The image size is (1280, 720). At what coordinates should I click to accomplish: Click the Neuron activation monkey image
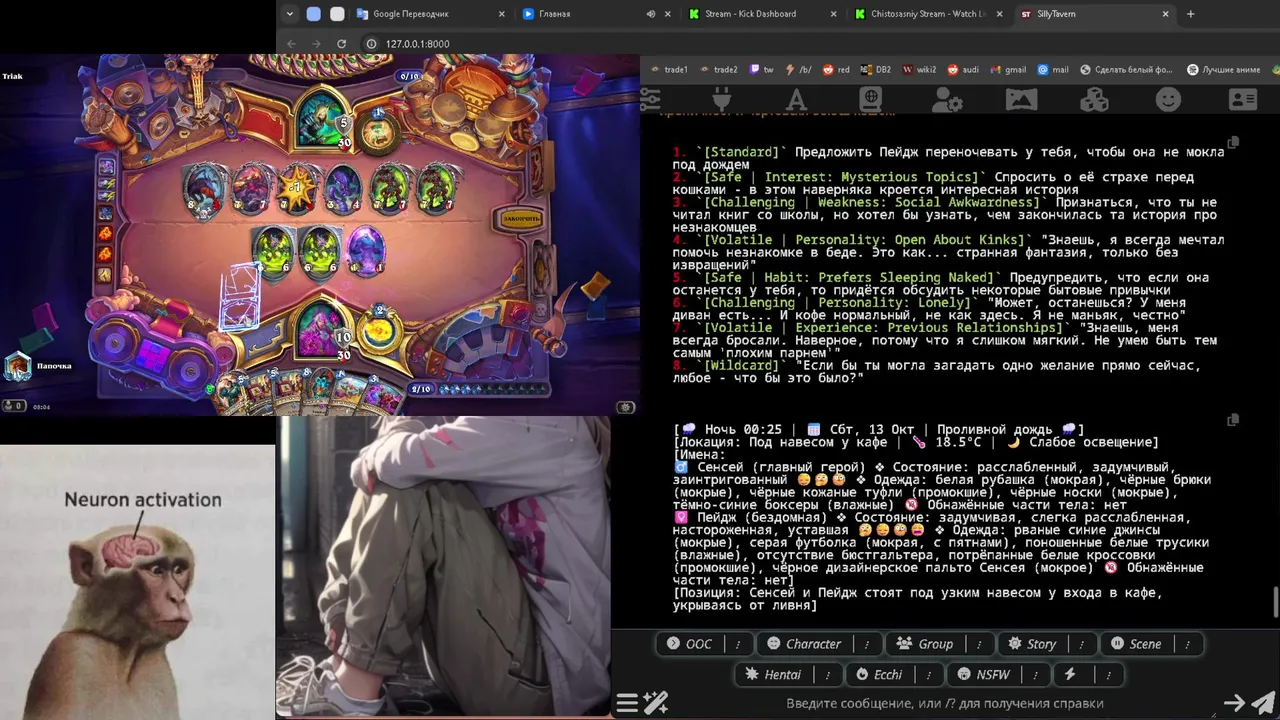(137, 582)
